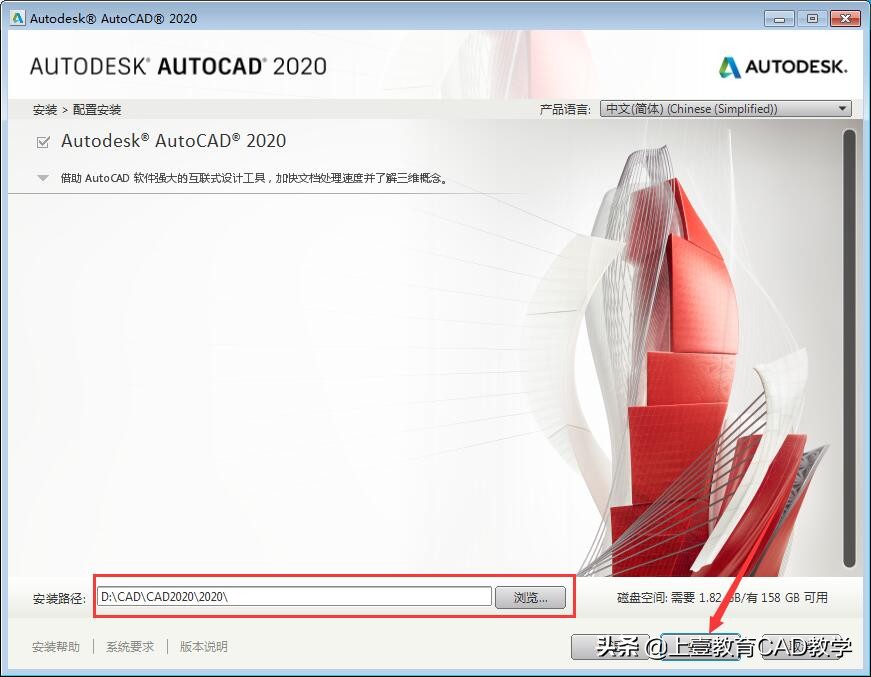The width and height of the screenshot is (871, 677).
Task: Select 安装 in the breadcrumb navigation
Action: pyautogui.click(x=44, y=108)
